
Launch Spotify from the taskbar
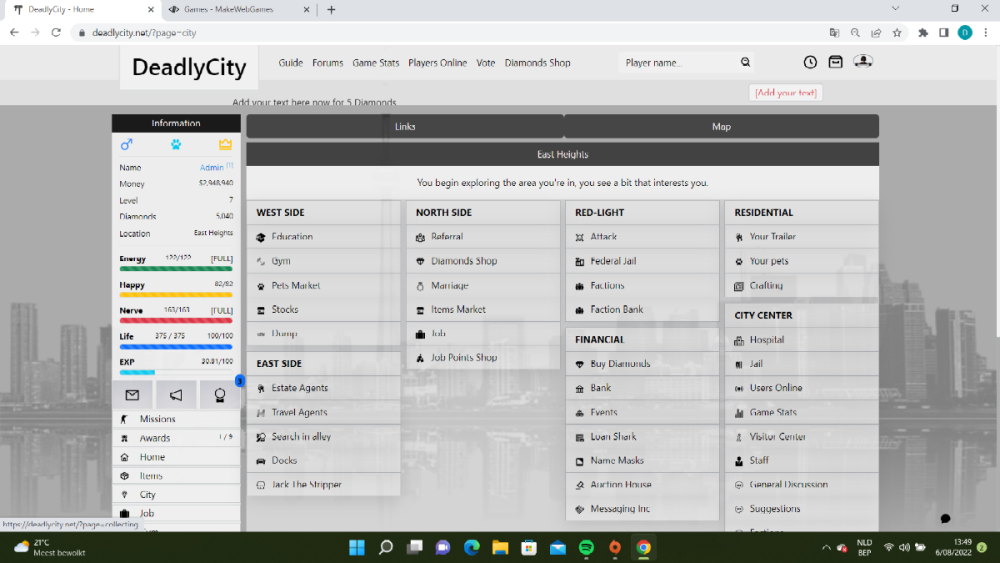tap(586, 547)
